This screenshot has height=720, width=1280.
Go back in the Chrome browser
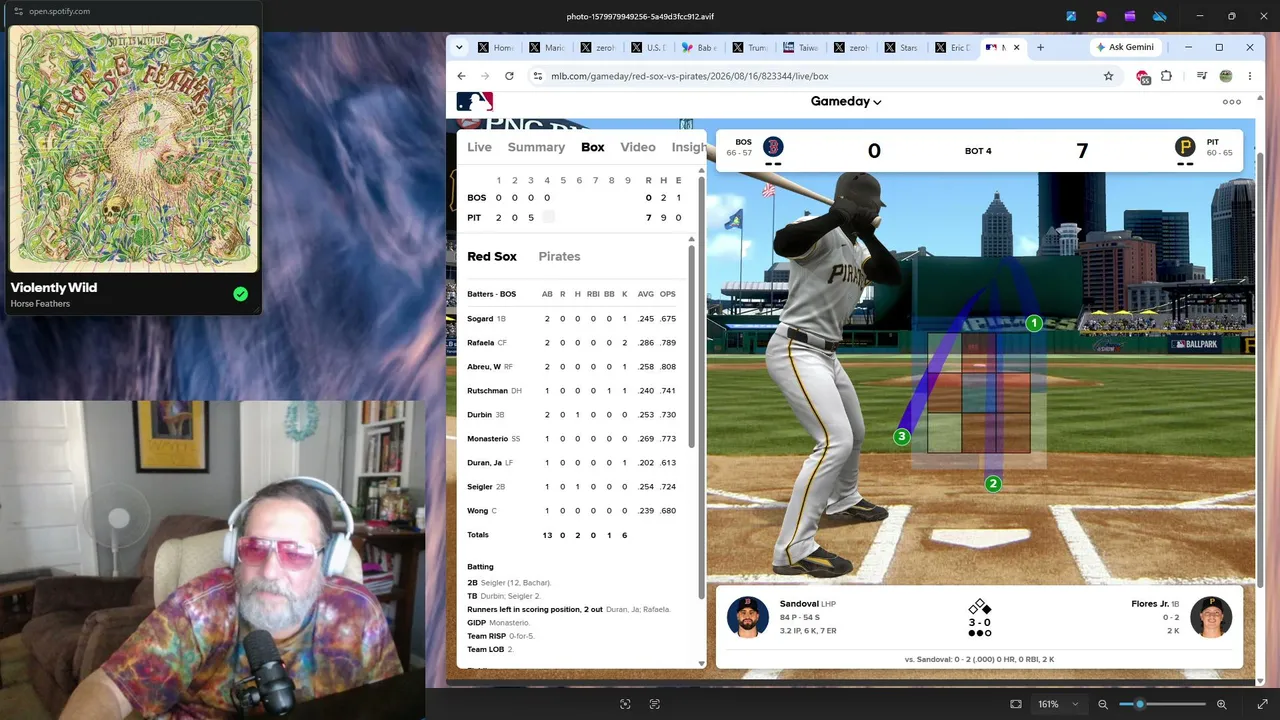[461, 76]
